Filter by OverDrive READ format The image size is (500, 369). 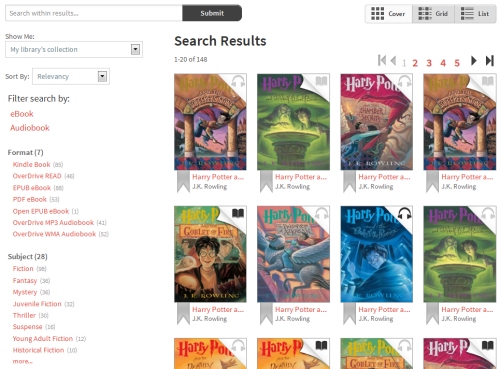(37, 176)
